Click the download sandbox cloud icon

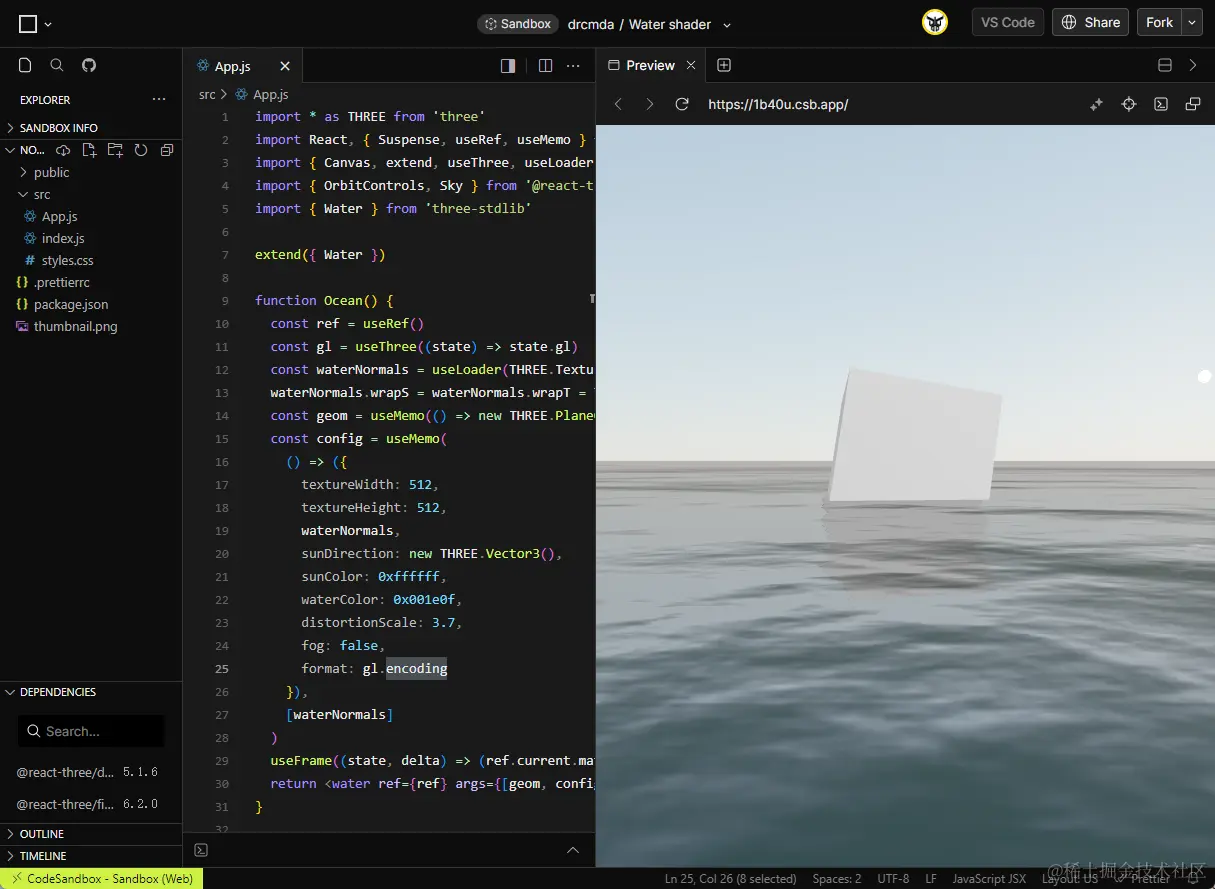pos(63,150)
